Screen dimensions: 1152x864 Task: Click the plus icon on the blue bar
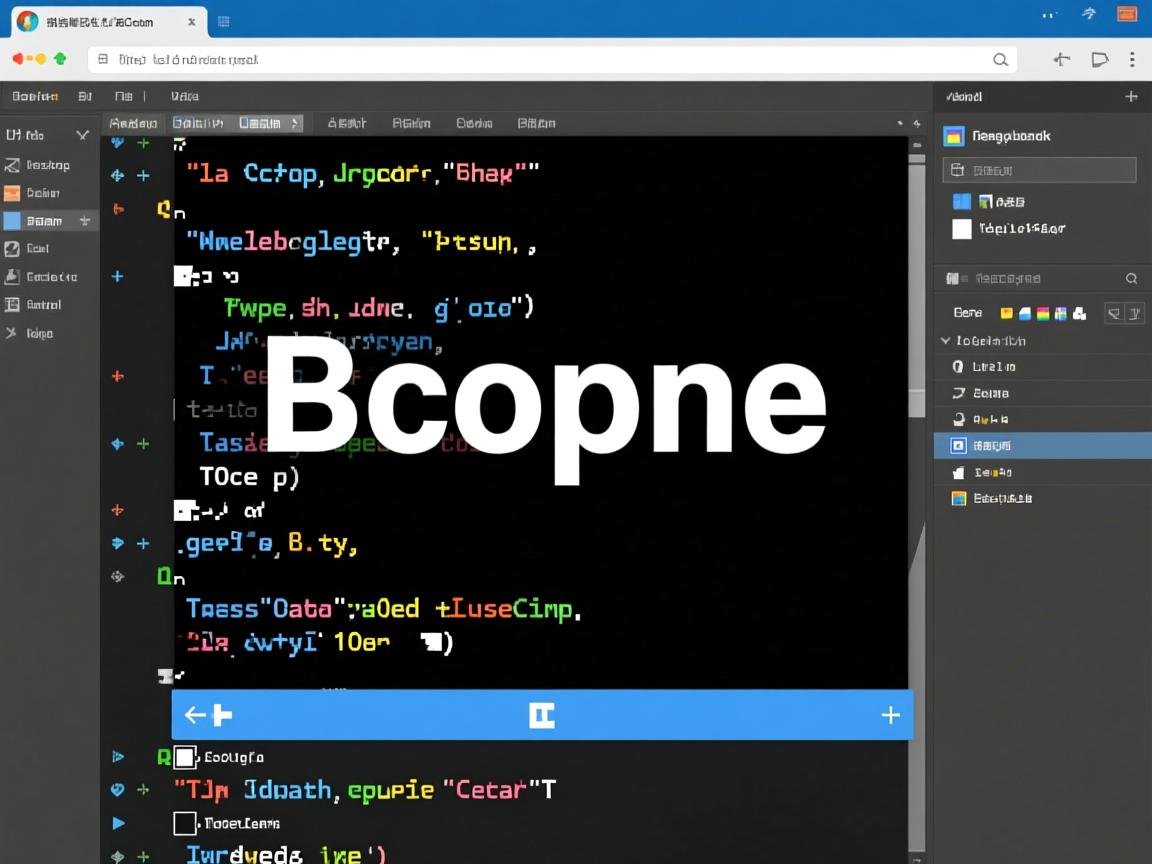click(x=890, y=715)
